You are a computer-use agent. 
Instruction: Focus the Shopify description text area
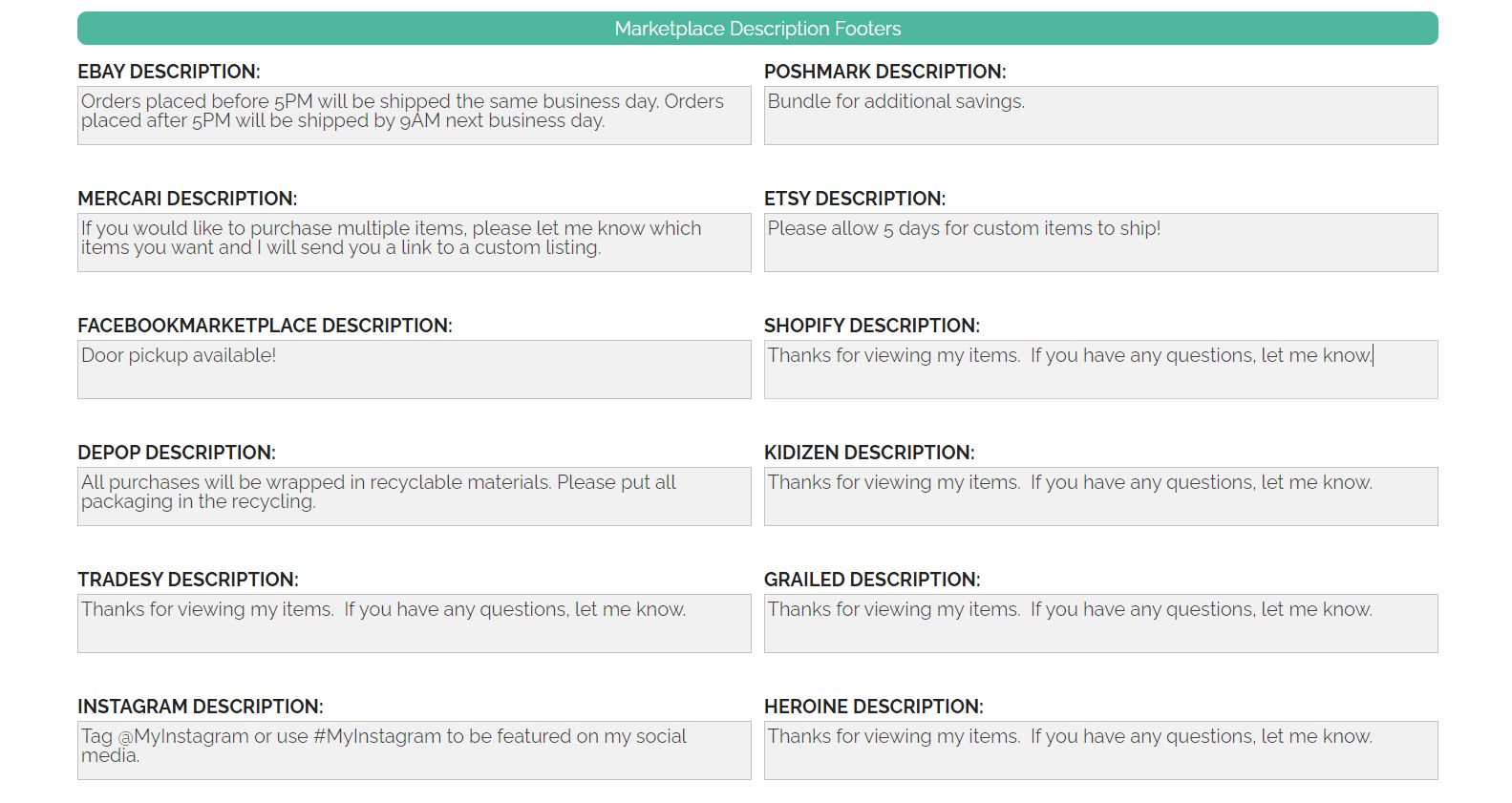click(x=1100, y=370)
